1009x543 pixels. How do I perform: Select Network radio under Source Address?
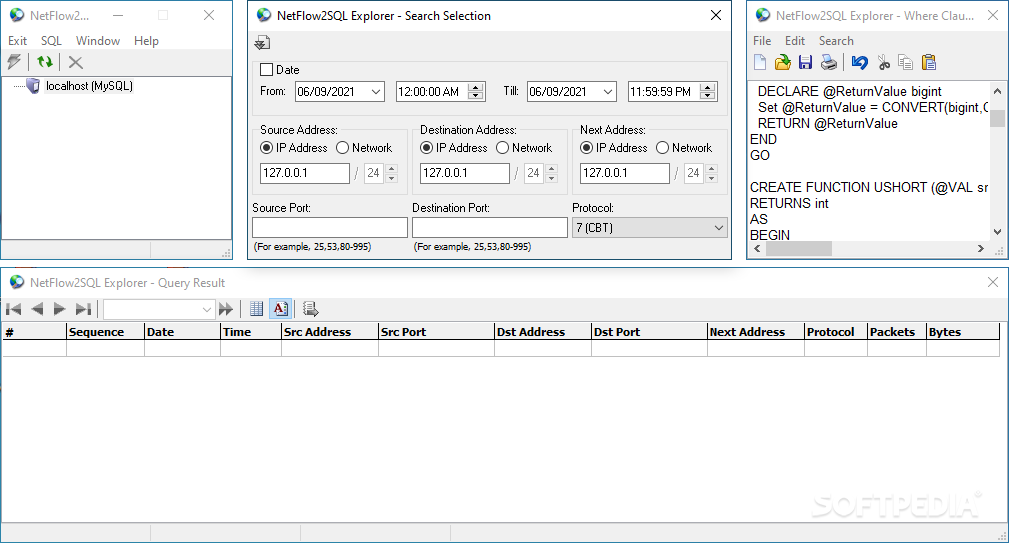tap(342, 148)
